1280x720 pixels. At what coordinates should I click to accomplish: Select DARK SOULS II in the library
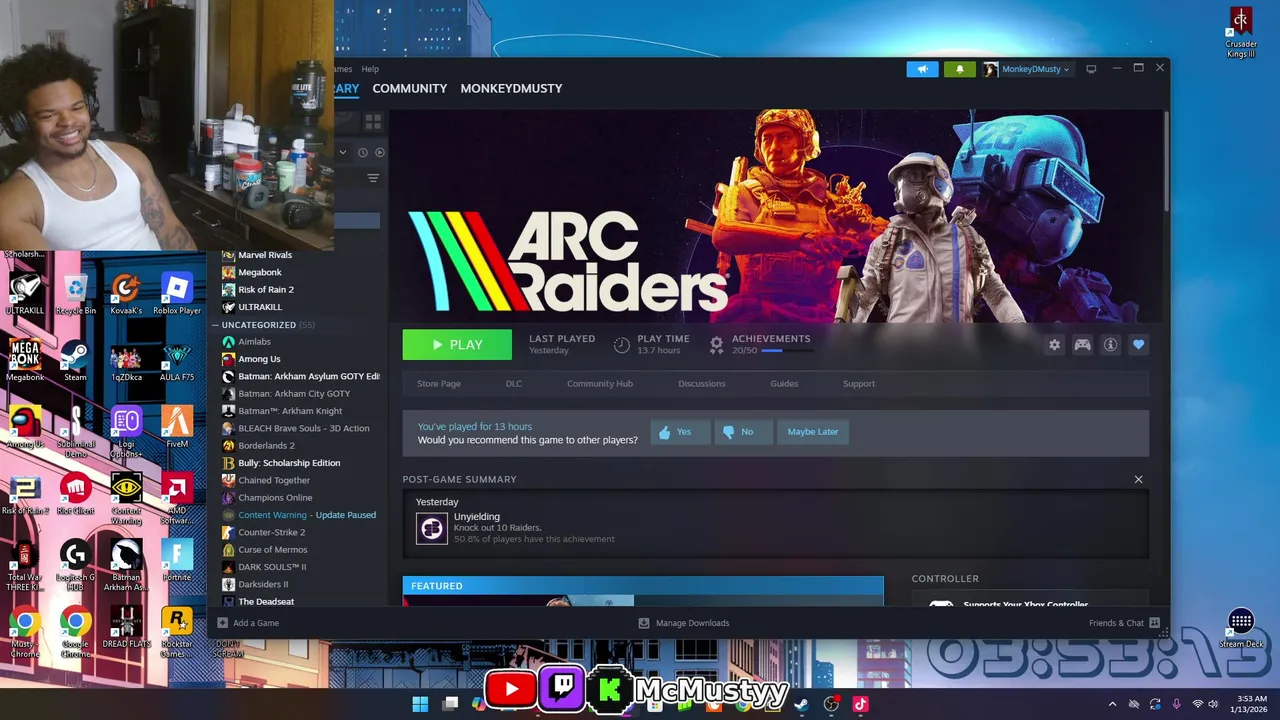click(x=272, y=567)
